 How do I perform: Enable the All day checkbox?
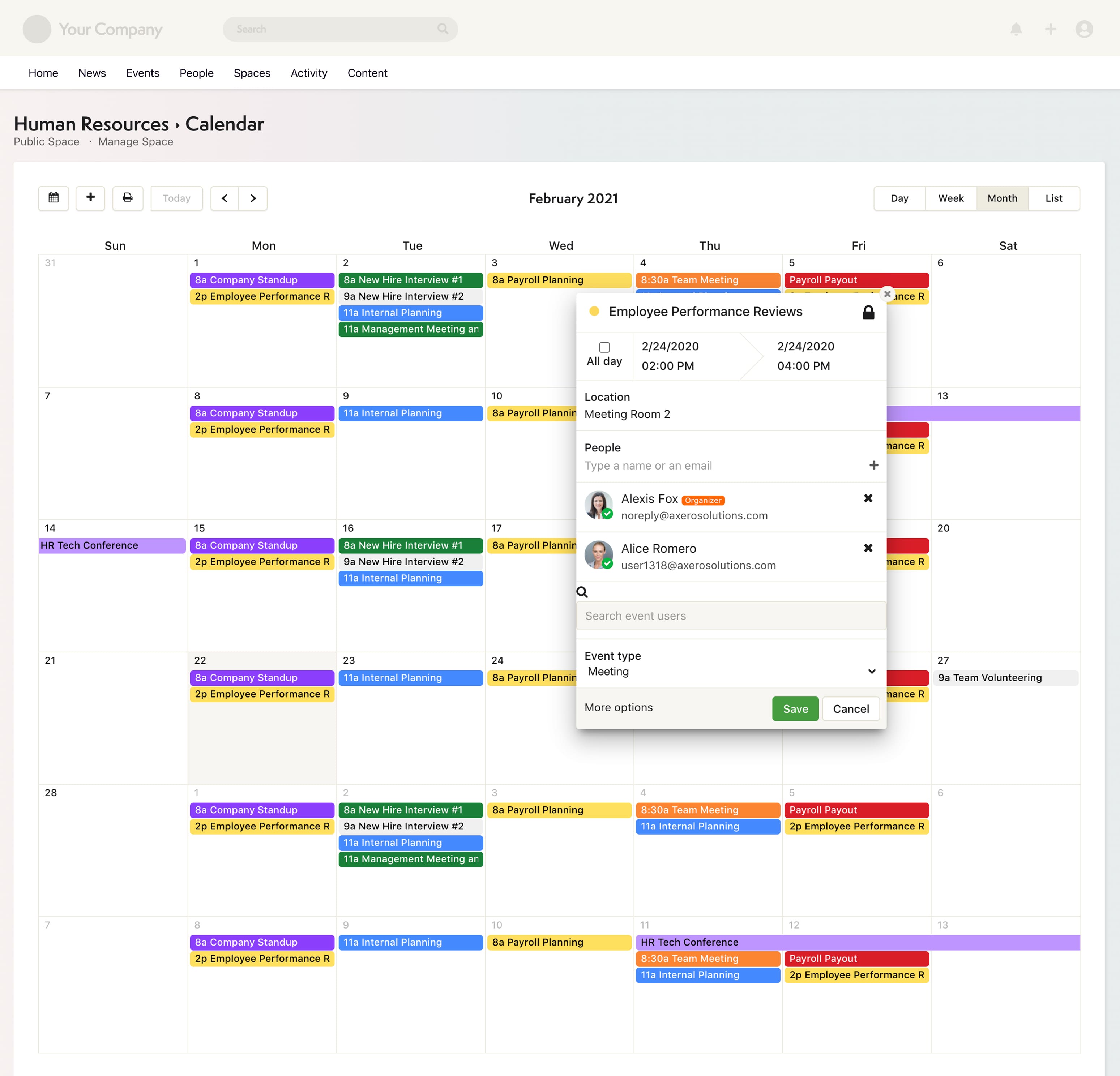click(x=604, y=347)
